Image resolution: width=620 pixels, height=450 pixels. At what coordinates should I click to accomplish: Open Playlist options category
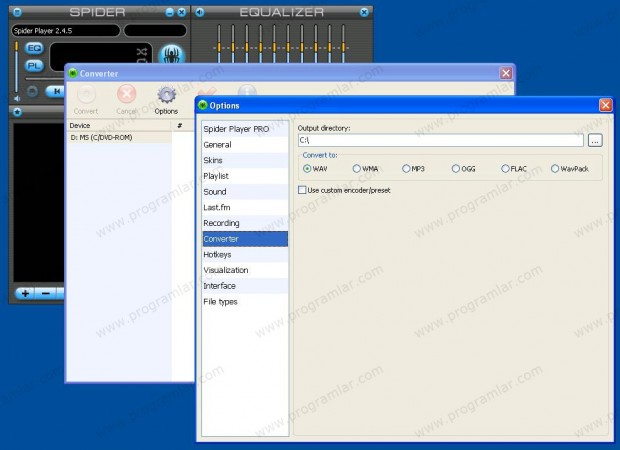coord(245,176)
